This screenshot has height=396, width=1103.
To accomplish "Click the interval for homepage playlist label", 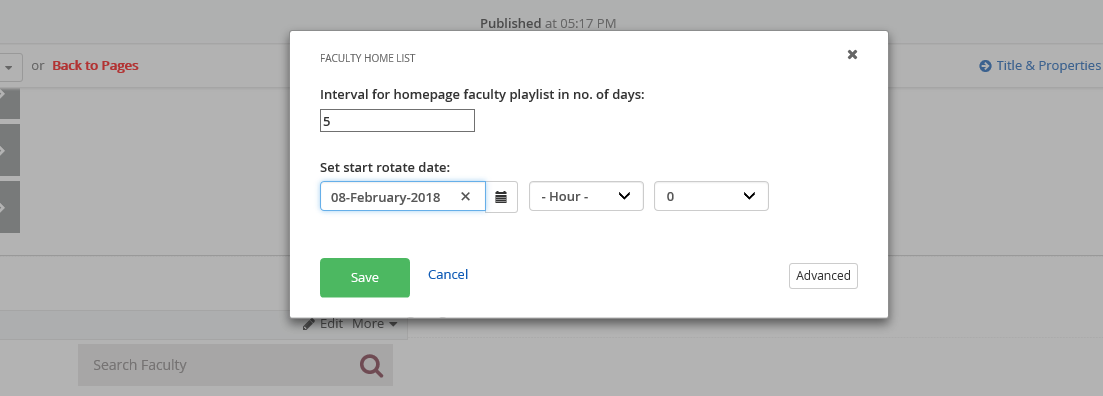I will point(482,94).
